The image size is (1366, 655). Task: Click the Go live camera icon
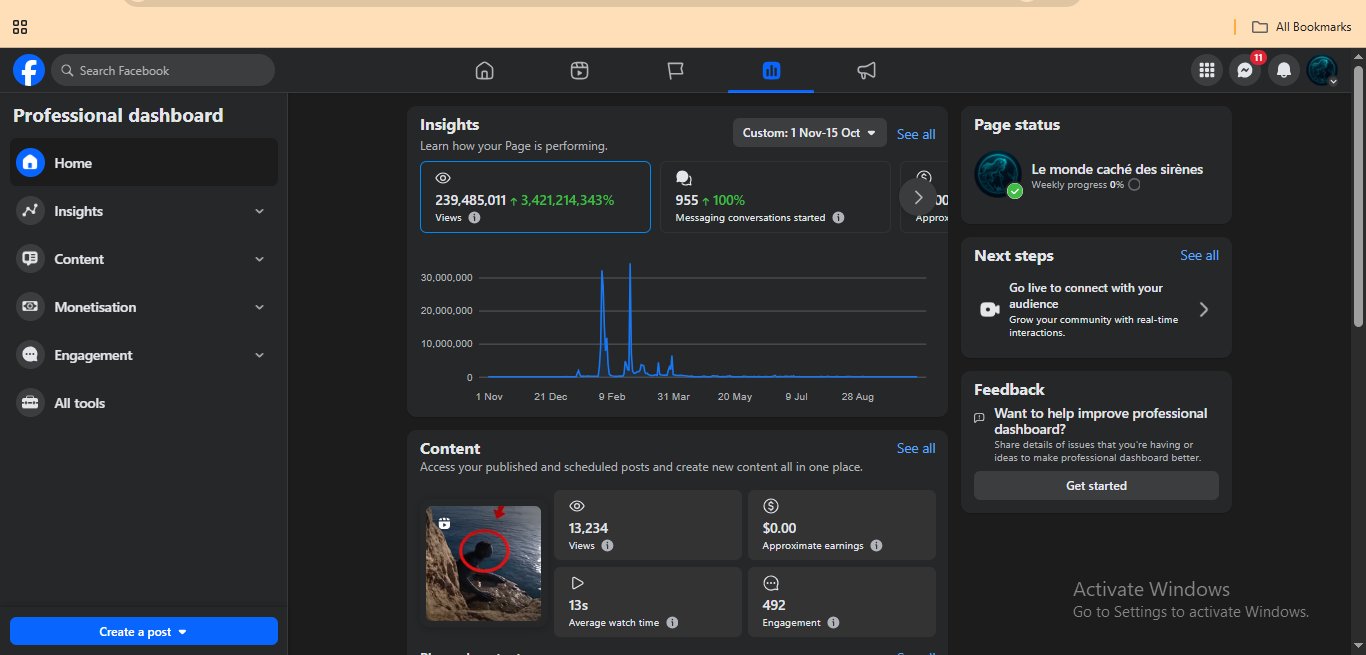pyautogui.click(x=990, y=310)
